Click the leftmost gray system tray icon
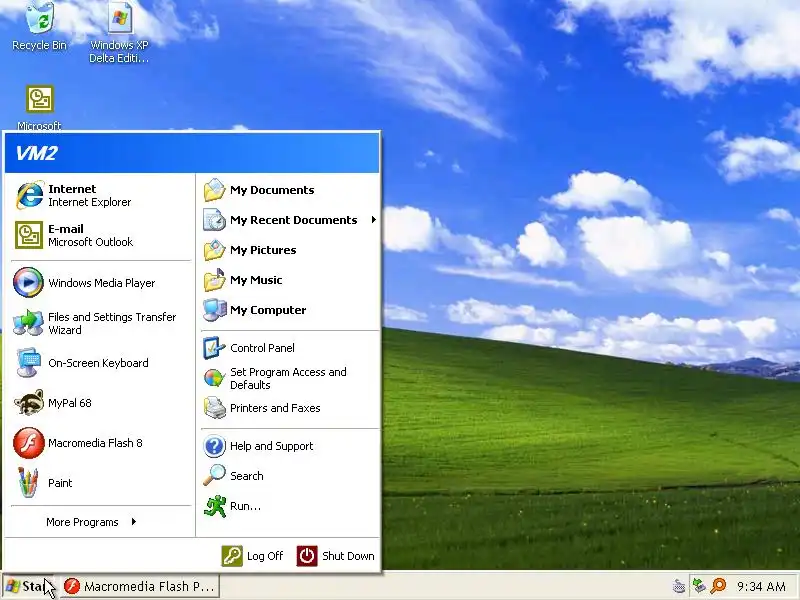The image size is (800, 600). tap(679, 587)
